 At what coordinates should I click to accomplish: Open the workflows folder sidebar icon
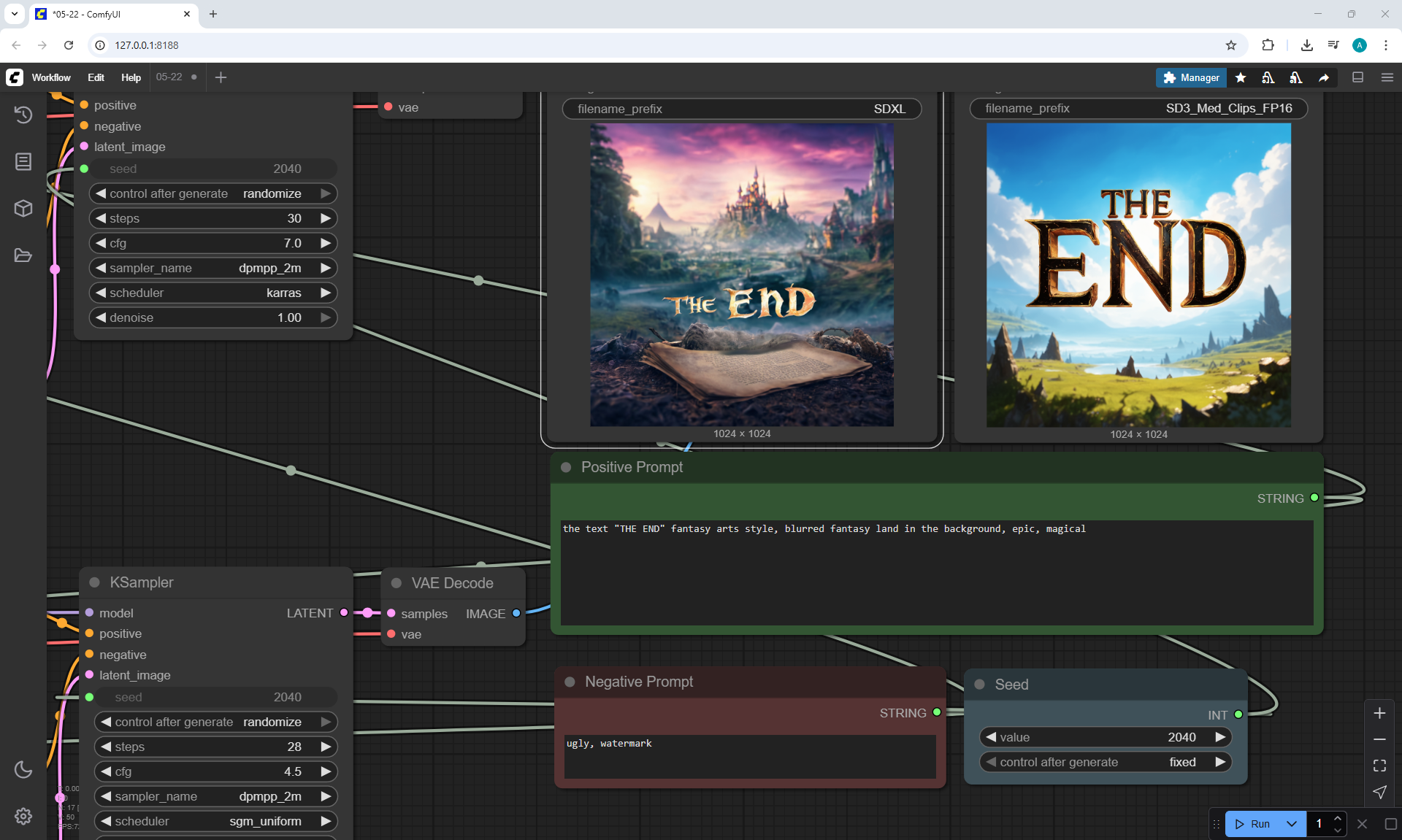23,255
